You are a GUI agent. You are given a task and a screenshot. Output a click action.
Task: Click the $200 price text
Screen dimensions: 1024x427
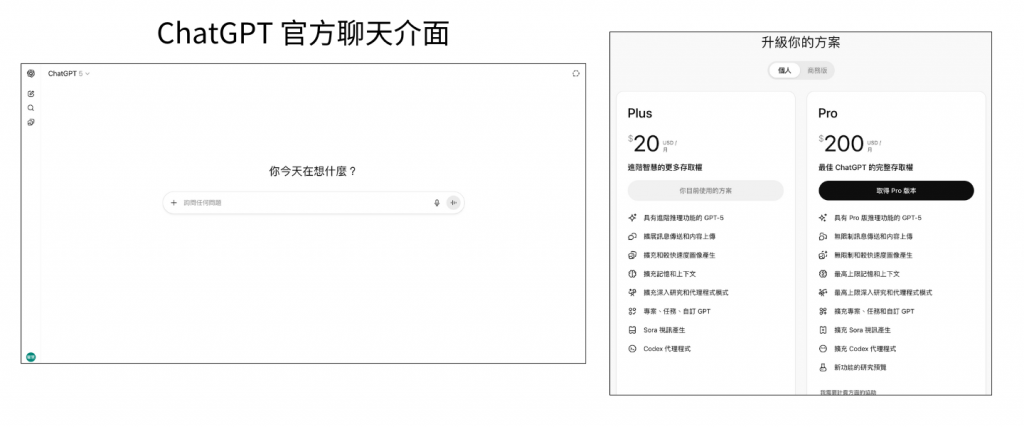point(841,144)
